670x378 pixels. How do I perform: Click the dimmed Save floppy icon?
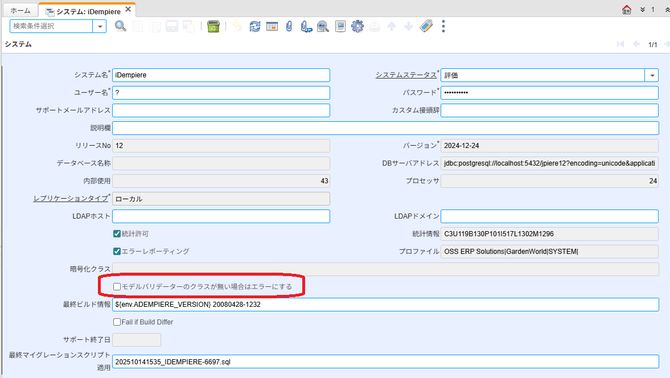pyautogui.click(x=172, y=26)
